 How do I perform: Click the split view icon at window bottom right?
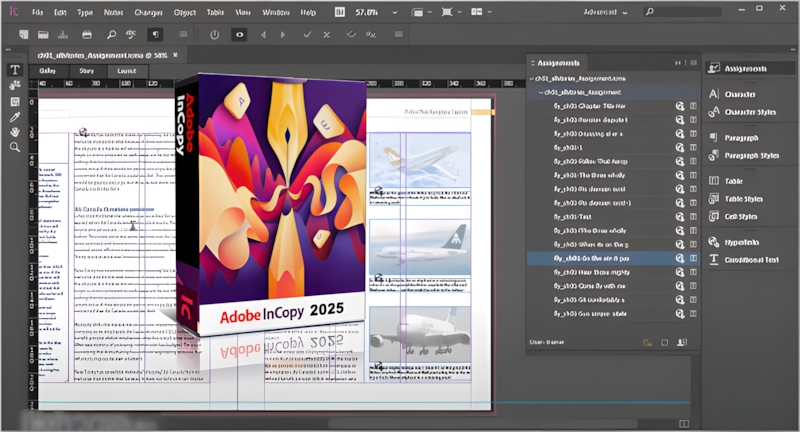[684, 424]
